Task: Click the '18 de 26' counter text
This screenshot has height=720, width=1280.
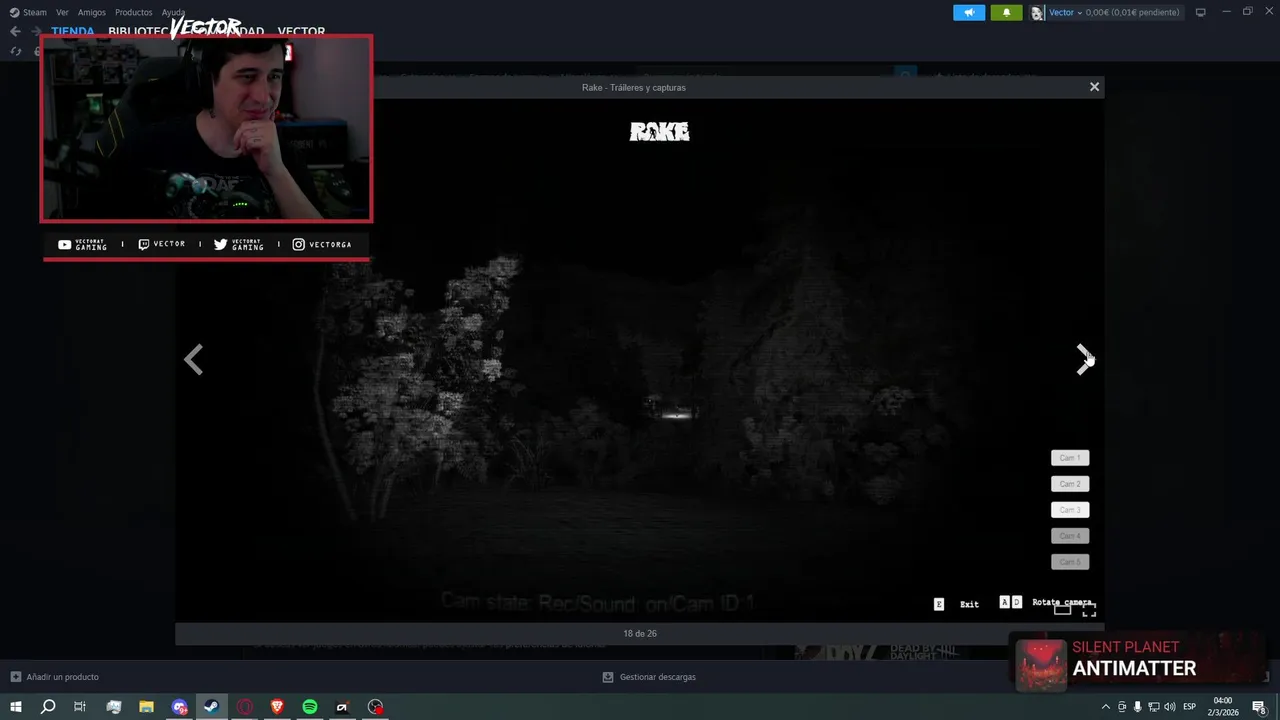Action: click(x=640, y=633)
